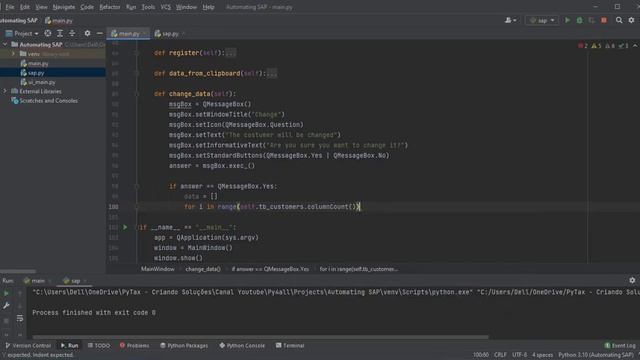The width and height of the screenshot is (640, 360).
Task: Open the user account icon menu
Action: tap(510, 20)
